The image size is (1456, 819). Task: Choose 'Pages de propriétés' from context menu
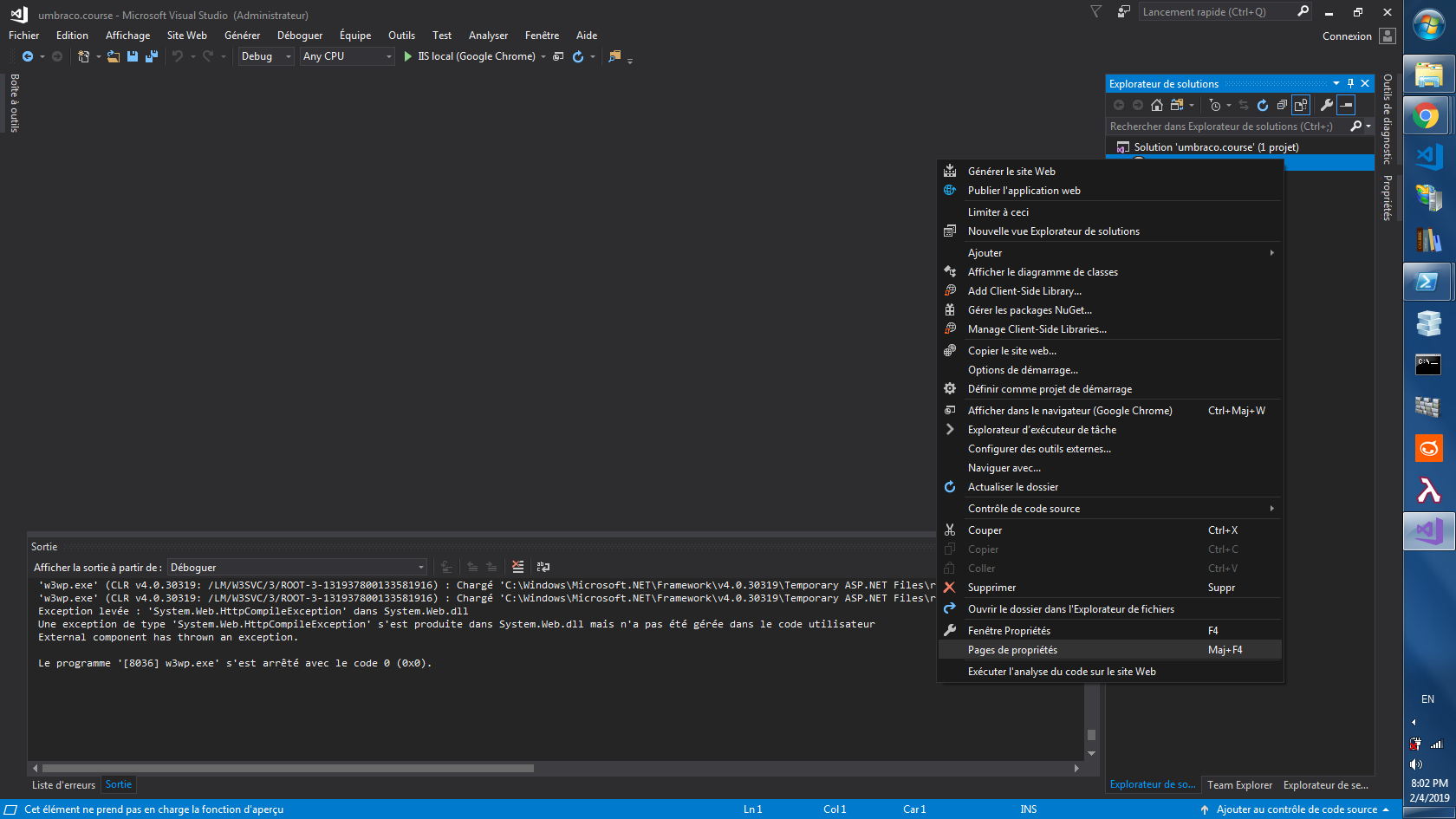1012,650
